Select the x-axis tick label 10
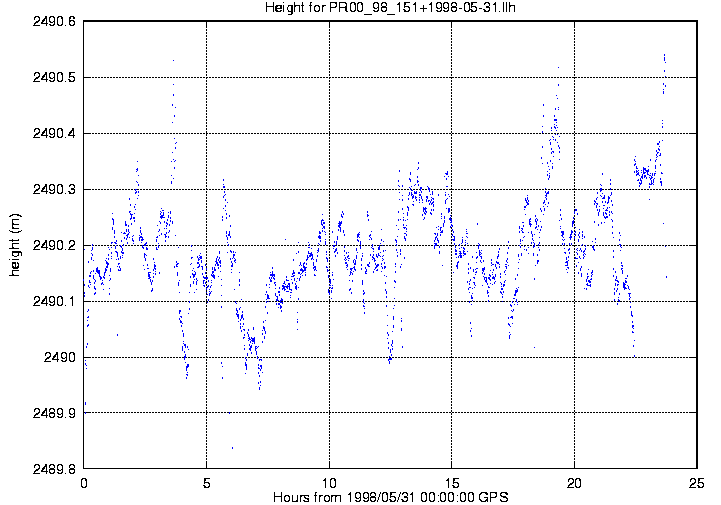The width and height of the screenshot is (721, 505). point(329,482)
